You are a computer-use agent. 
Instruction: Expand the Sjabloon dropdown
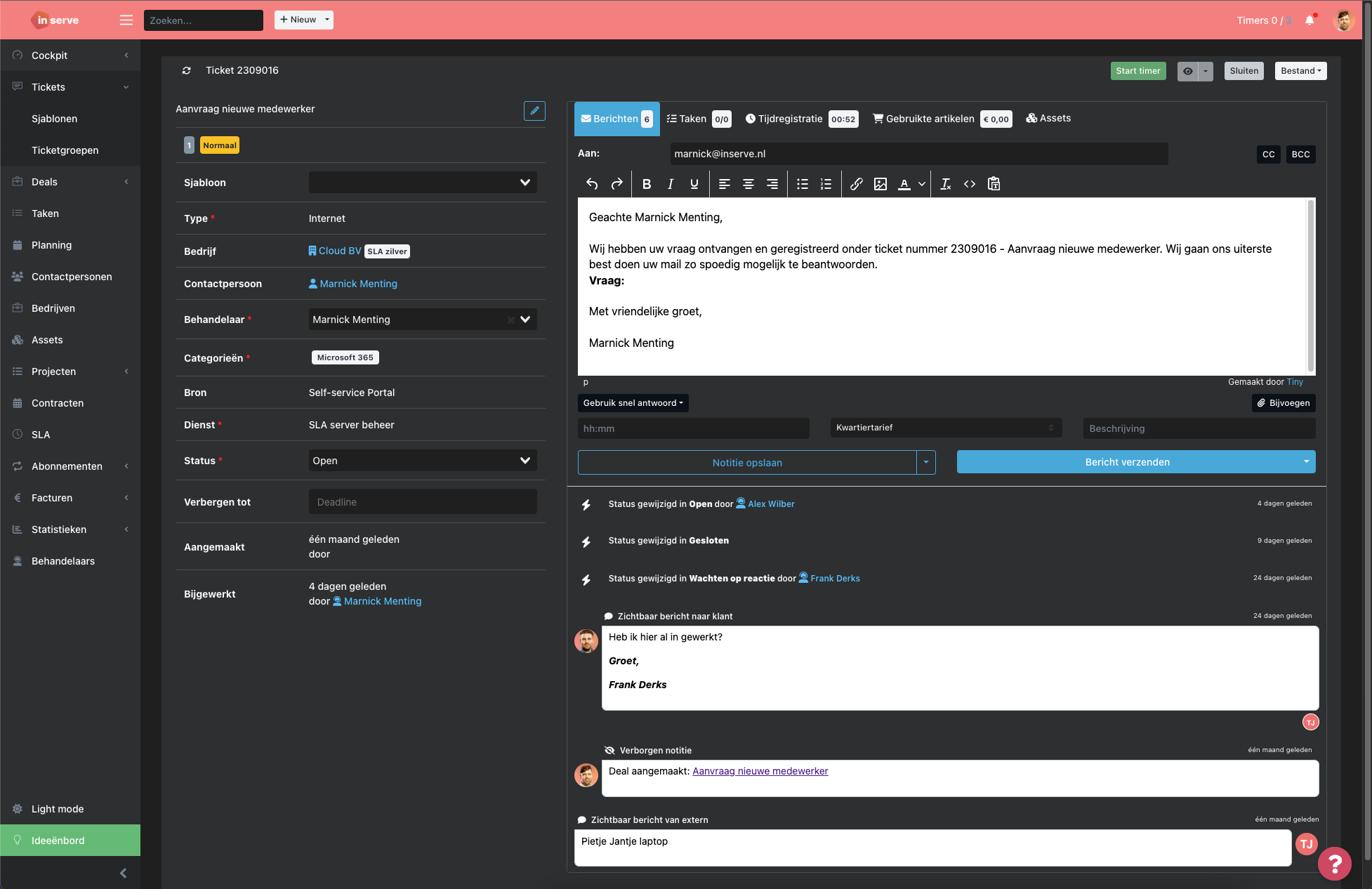coord(422,182)
